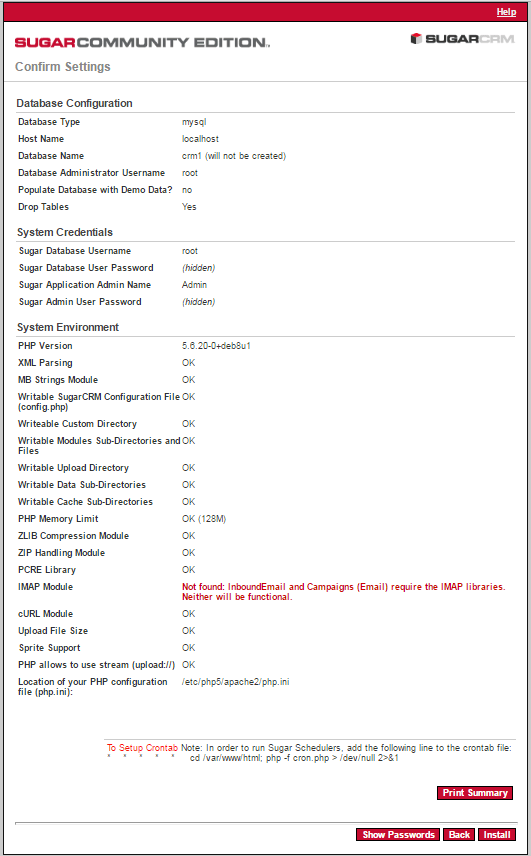Click the 'mysql' database type value
This screenshot has width=531, height=856.
tap(194, 122)
